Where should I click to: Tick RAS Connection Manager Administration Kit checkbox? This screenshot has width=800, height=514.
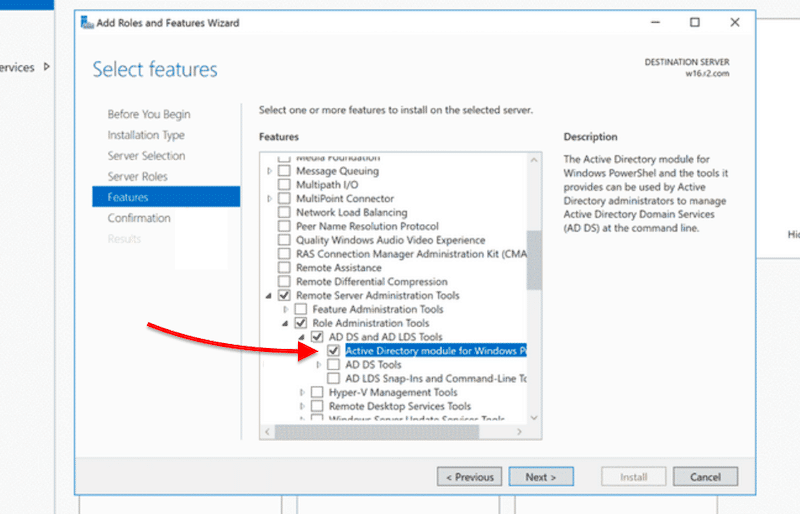(284, 254)
